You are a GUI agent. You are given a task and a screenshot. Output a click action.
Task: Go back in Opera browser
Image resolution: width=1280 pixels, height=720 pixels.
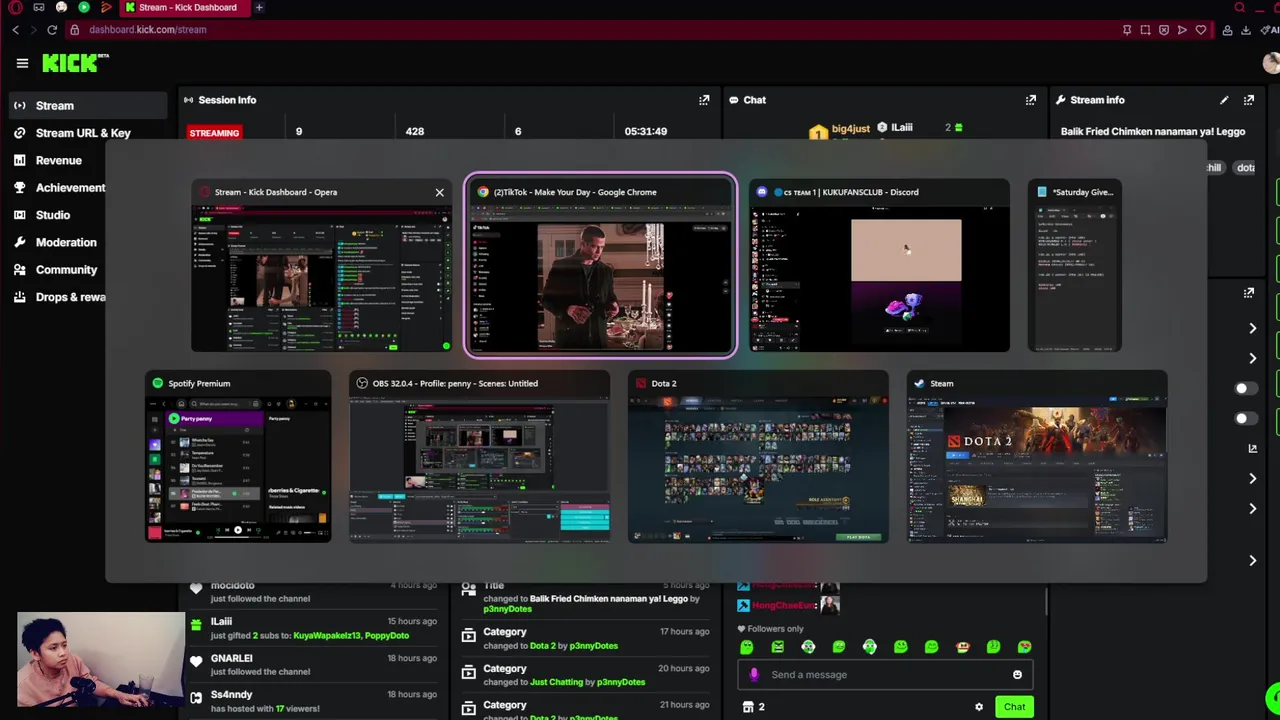[x=15, y=30]
